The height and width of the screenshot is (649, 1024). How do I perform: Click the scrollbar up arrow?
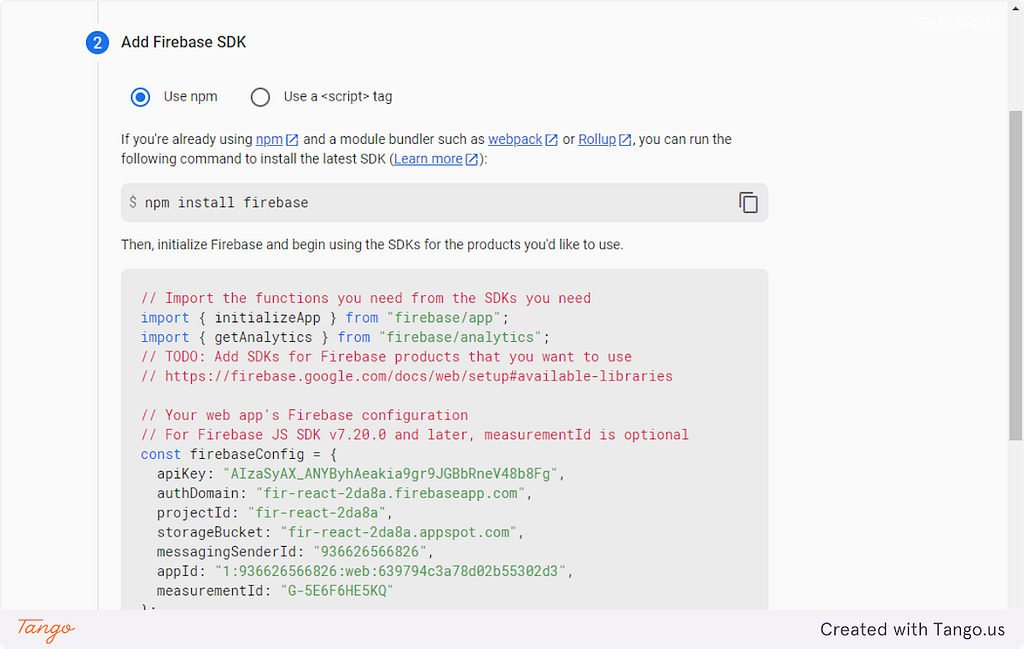click(x=1015, y=8)
